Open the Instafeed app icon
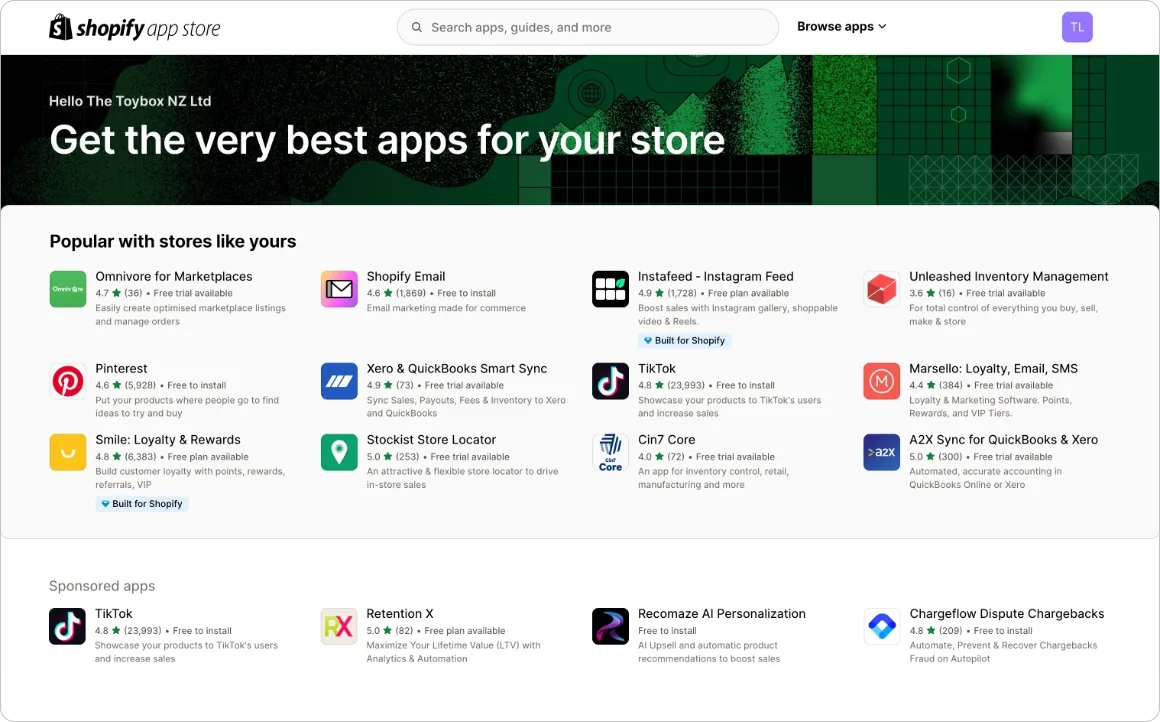 point(610,289)
